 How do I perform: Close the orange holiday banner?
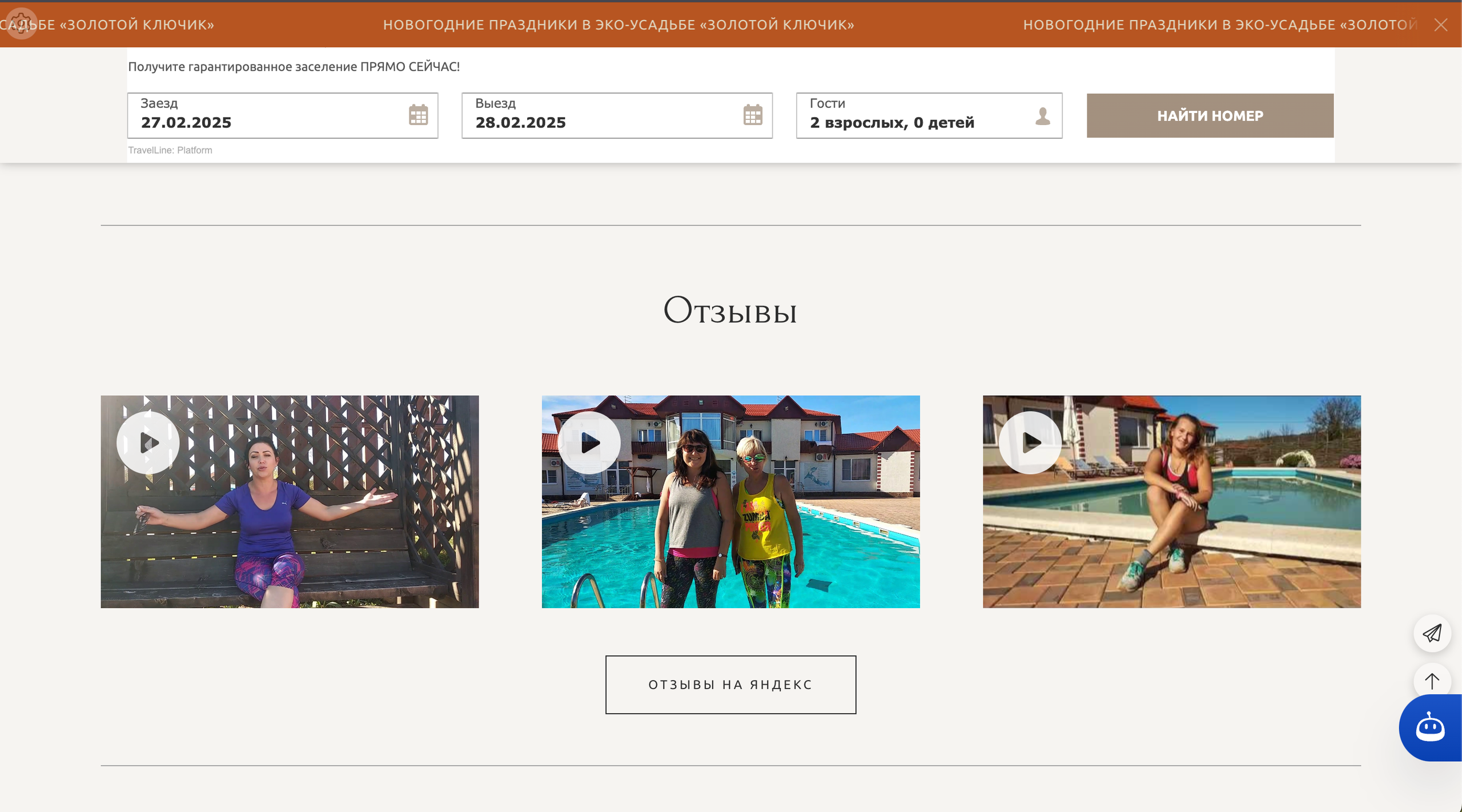point(1441,25)
